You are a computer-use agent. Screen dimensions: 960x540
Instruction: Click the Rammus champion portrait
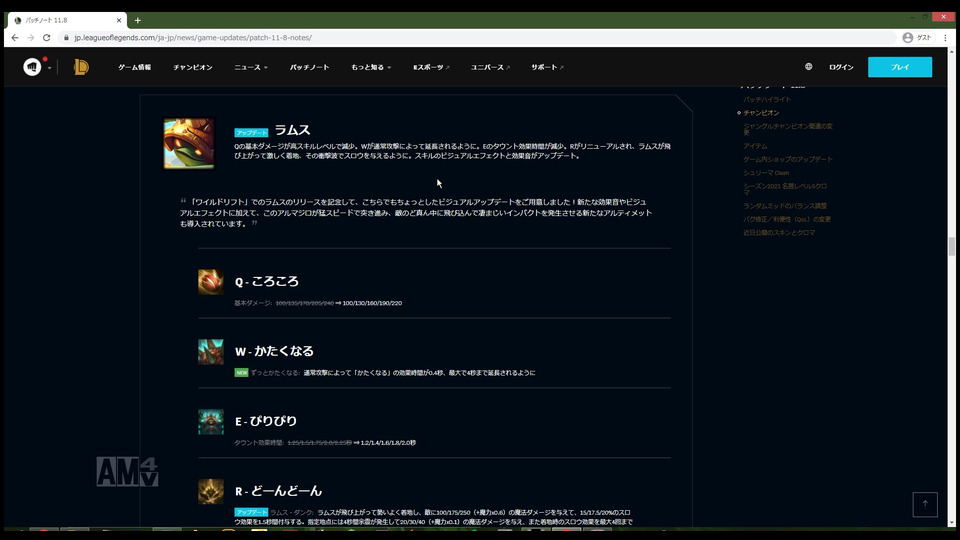point(189,143)
